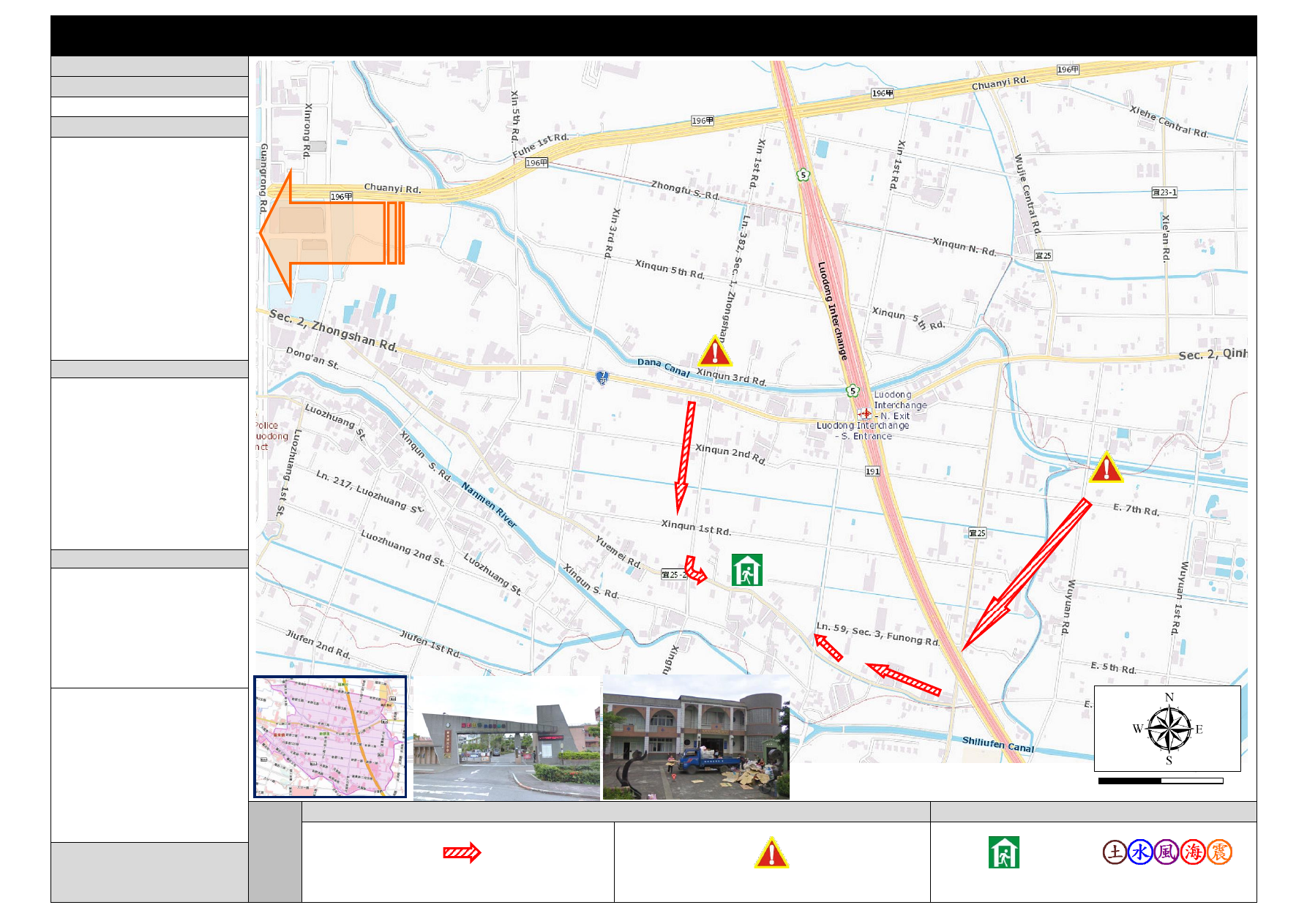1307x924 pixels.
Task: Click the 土 circle symbol in the legend
Action: click(1115, 852)
